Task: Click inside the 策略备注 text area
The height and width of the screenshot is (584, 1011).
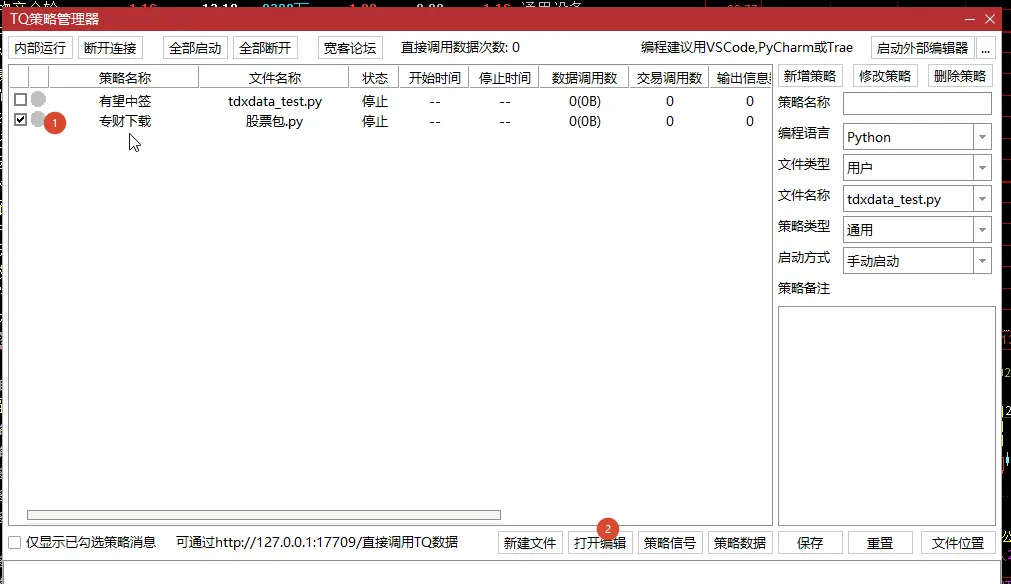Action: (x=887, y=416)
